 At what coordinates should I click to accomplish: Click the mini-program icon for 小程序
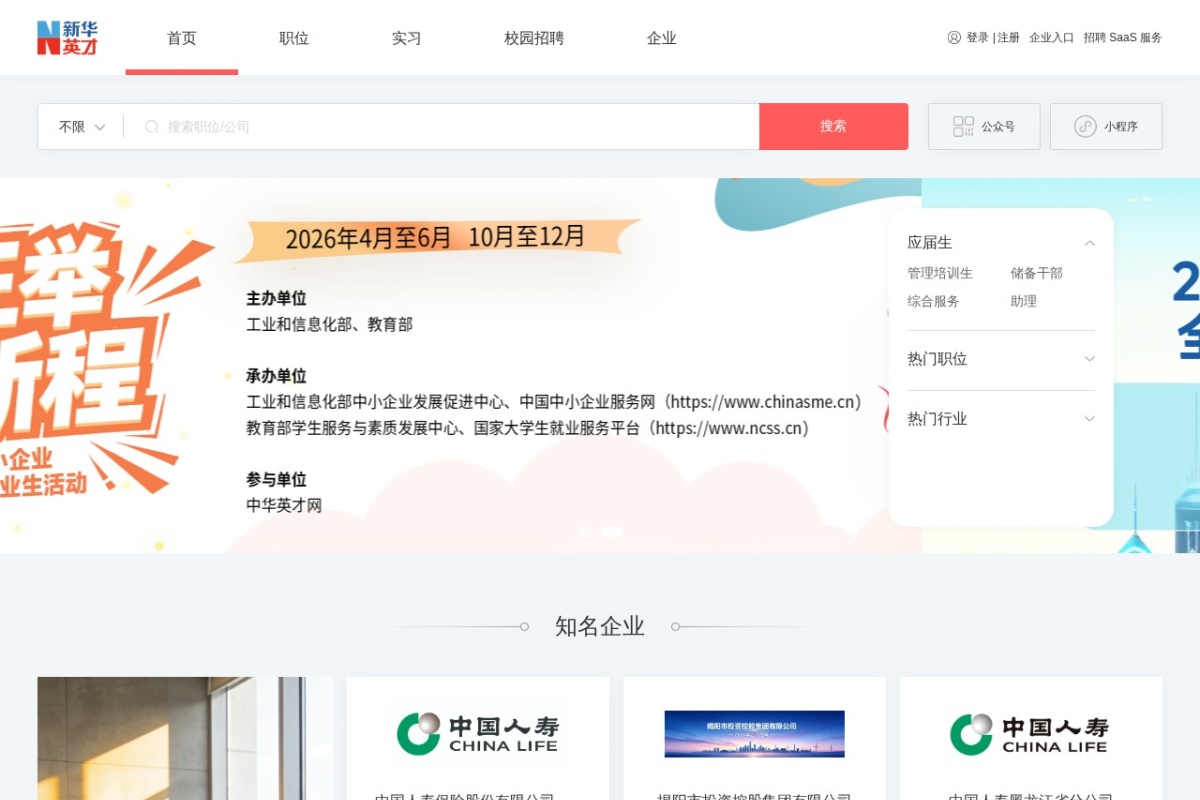click(1086, 127)
